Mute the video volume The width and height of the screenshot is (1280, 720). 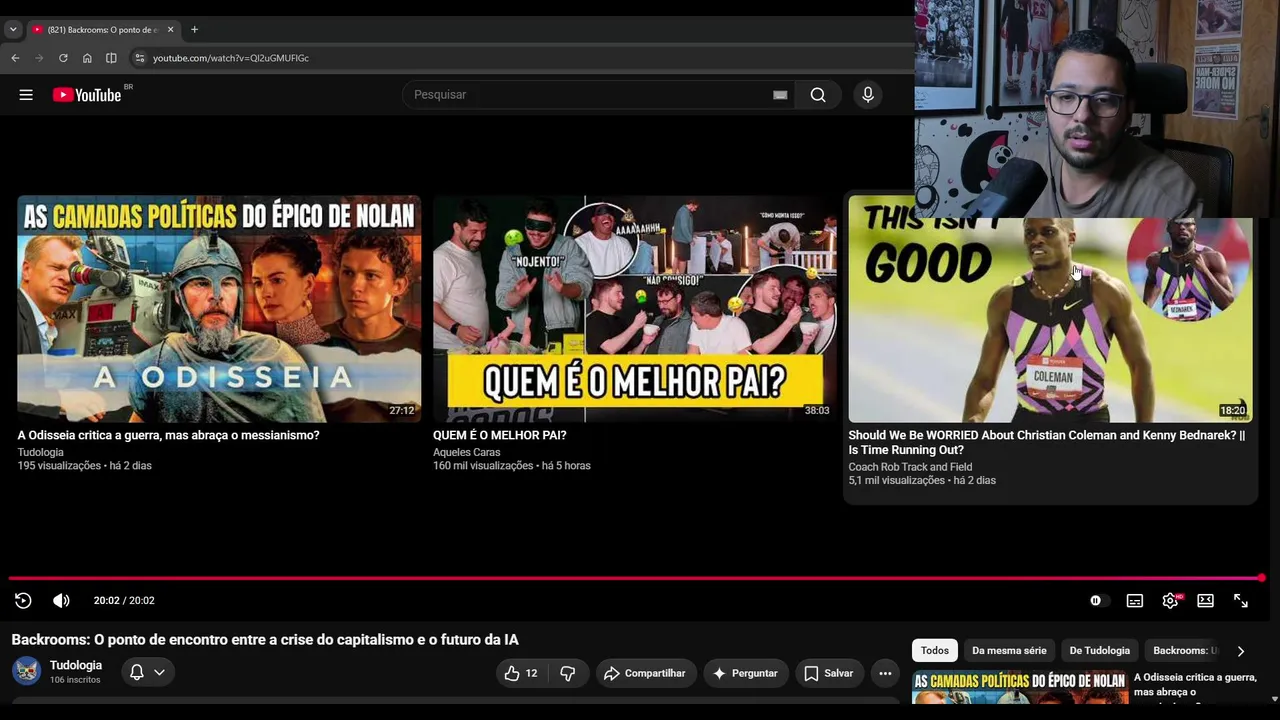(x=61, y=600)
